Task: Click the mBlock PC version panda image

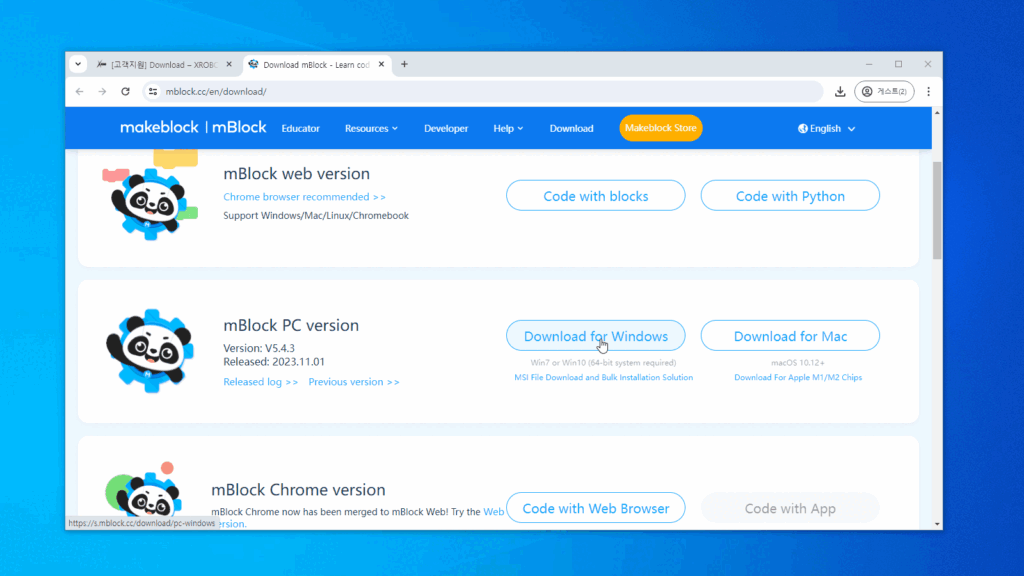Action: coord(150,350)
